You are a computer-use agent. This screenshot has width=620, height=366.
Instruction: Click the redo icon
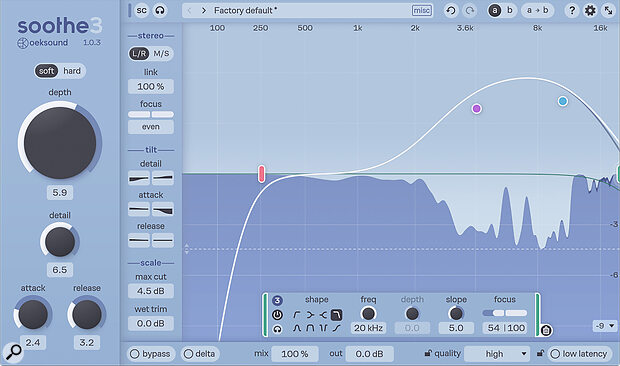[470, 11]
